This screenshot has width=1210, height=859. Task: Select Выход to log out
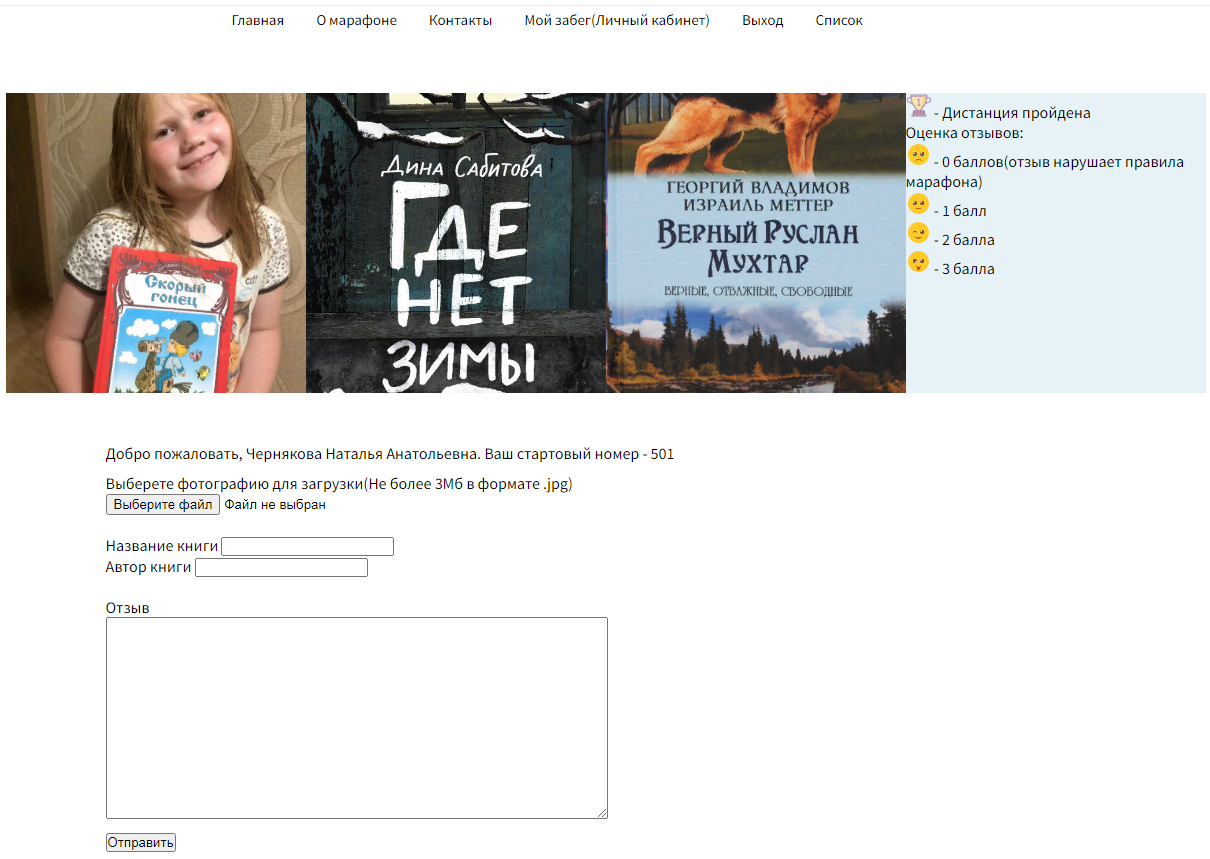click(763, 20)
